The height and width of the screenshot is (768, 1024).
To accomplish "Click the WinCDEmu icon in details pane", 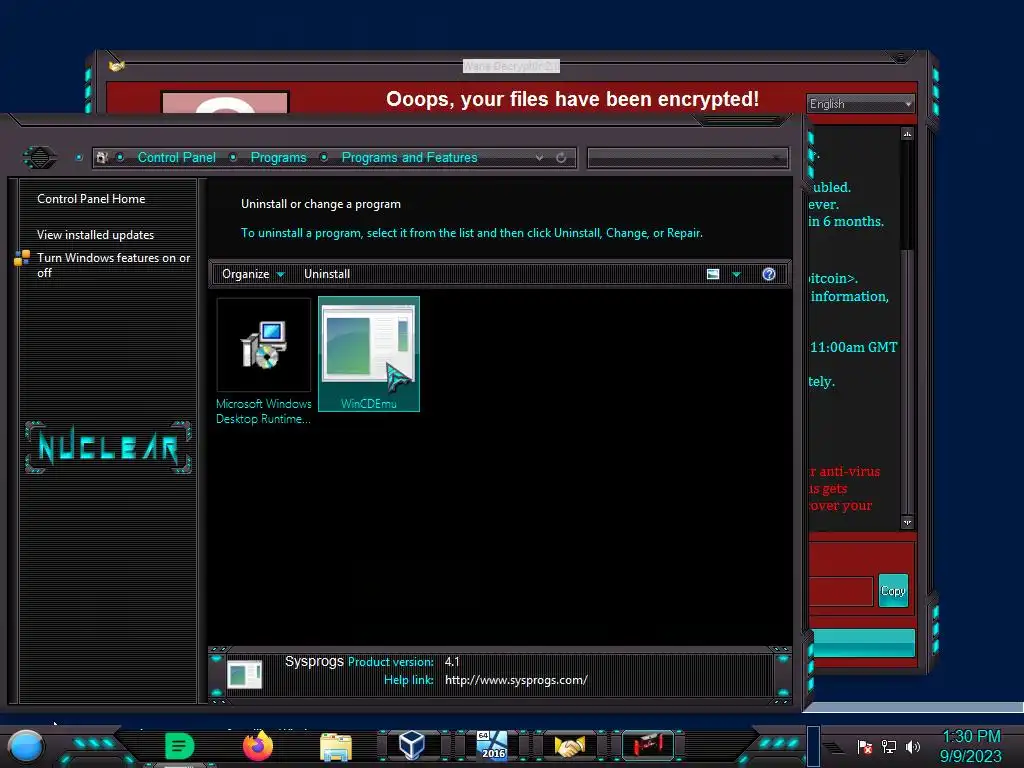I will point(245,674).
